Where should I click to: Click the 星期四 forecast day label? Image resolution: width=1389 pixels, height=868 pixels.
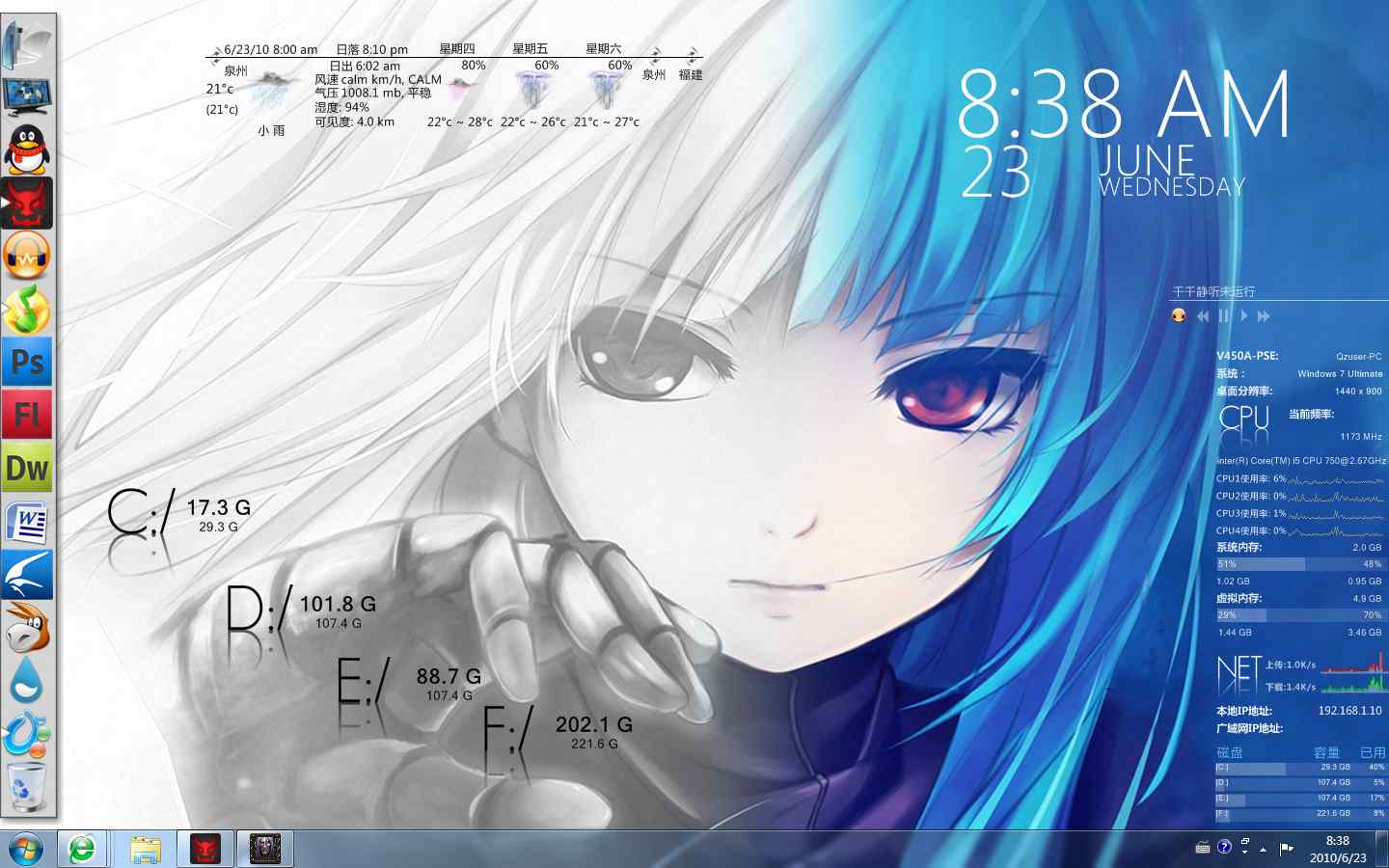pyautogui.click(x=457, y=48)
